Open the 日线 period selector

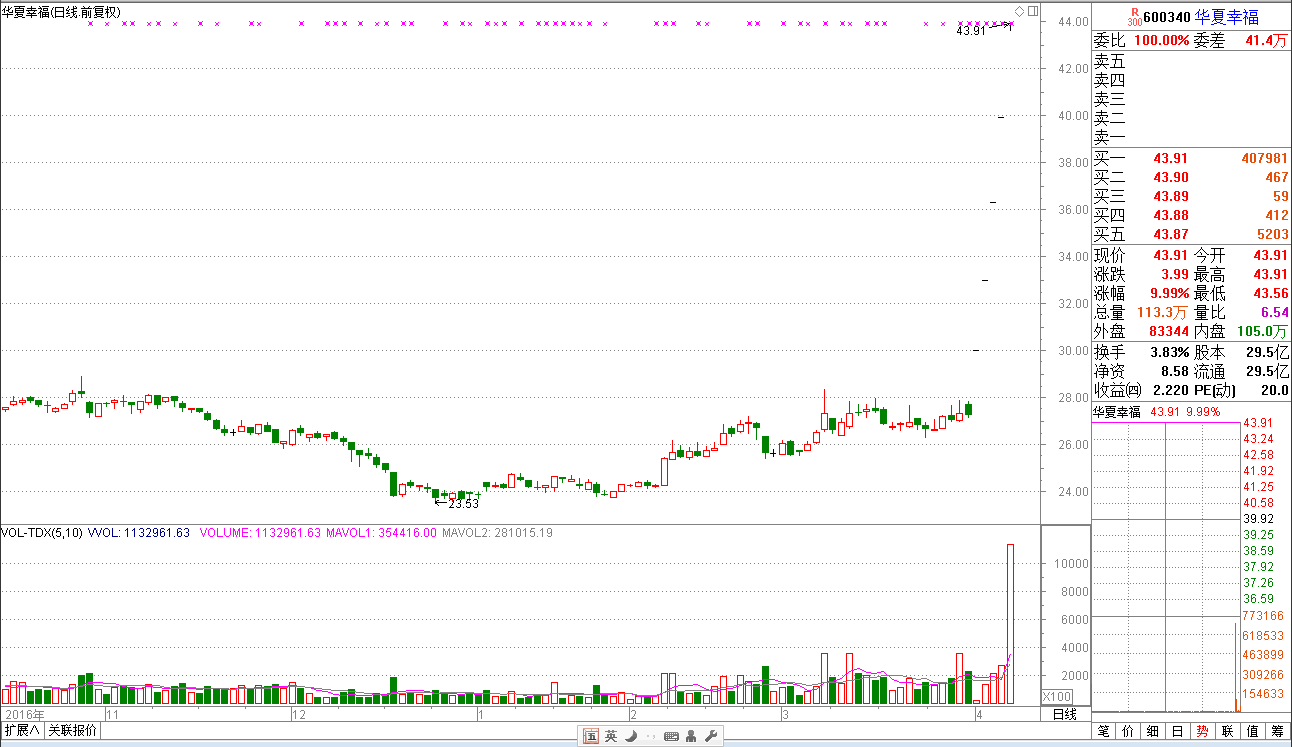point(1065,714)
